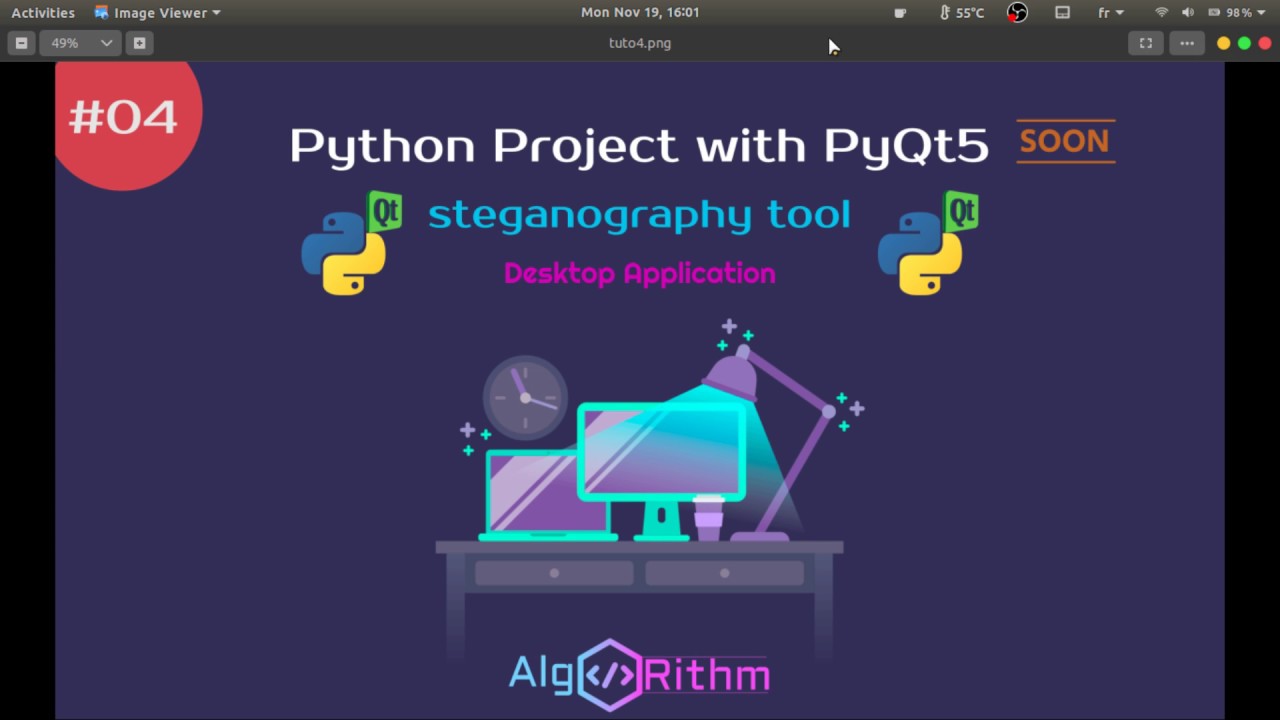Minimize the window with the yellow button
This screenshot has width=1280, height=720.
coord(1223,43)
